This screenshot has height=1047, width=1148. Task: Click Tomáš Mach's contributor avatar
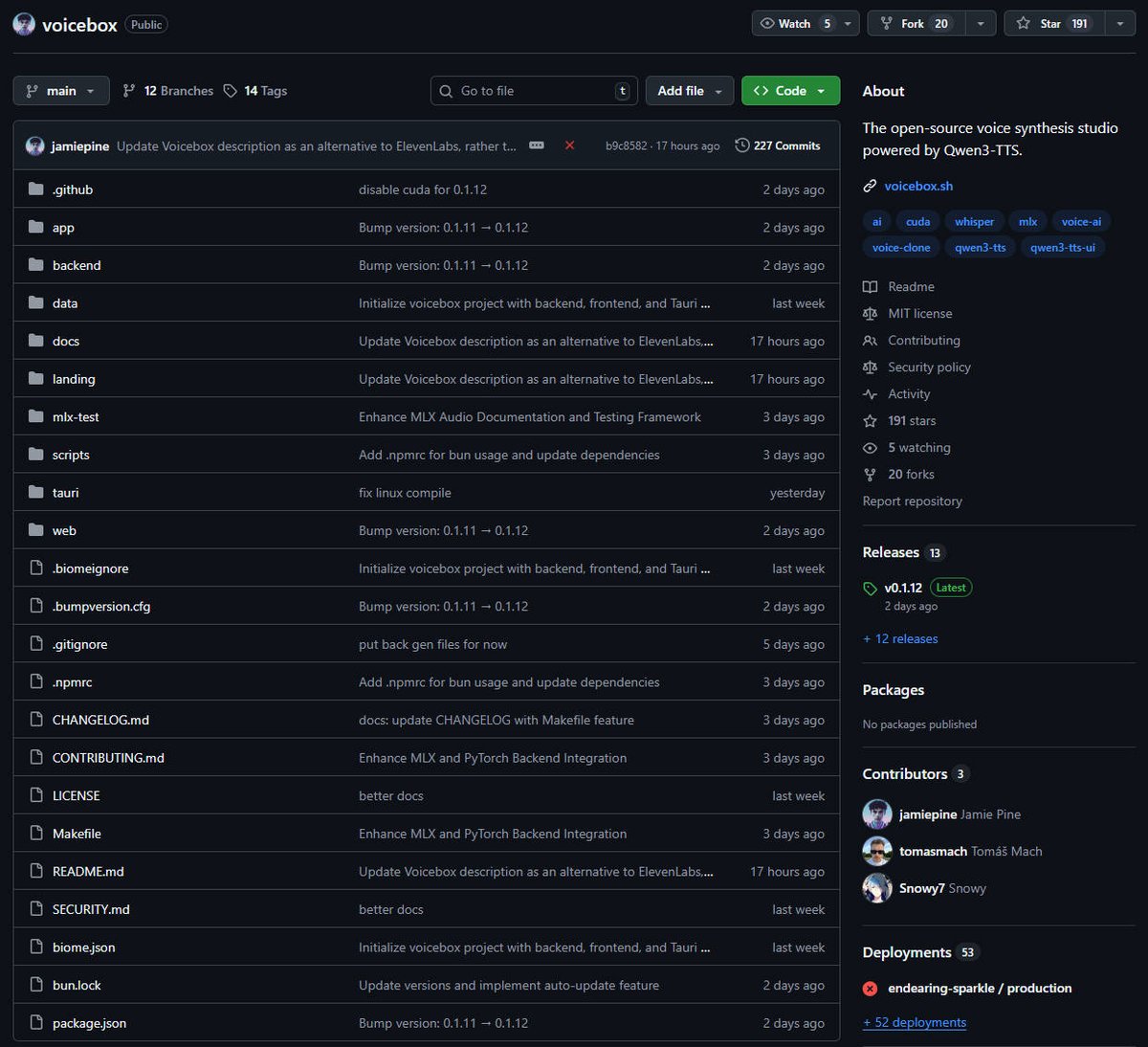tap(877, 851)
